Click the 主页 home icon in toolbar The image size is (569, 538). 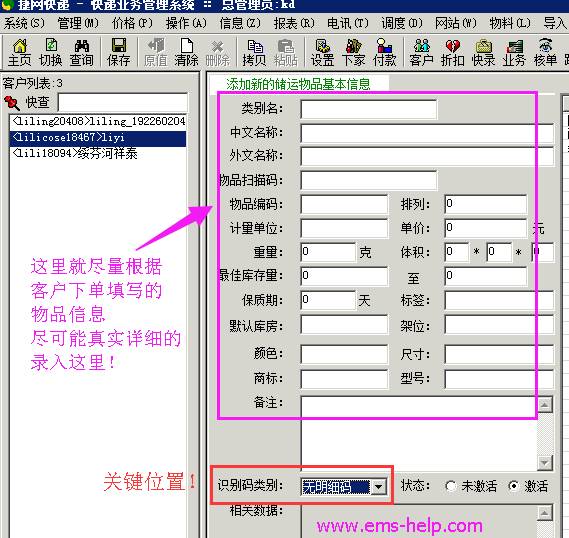click(x=20, y=53)
